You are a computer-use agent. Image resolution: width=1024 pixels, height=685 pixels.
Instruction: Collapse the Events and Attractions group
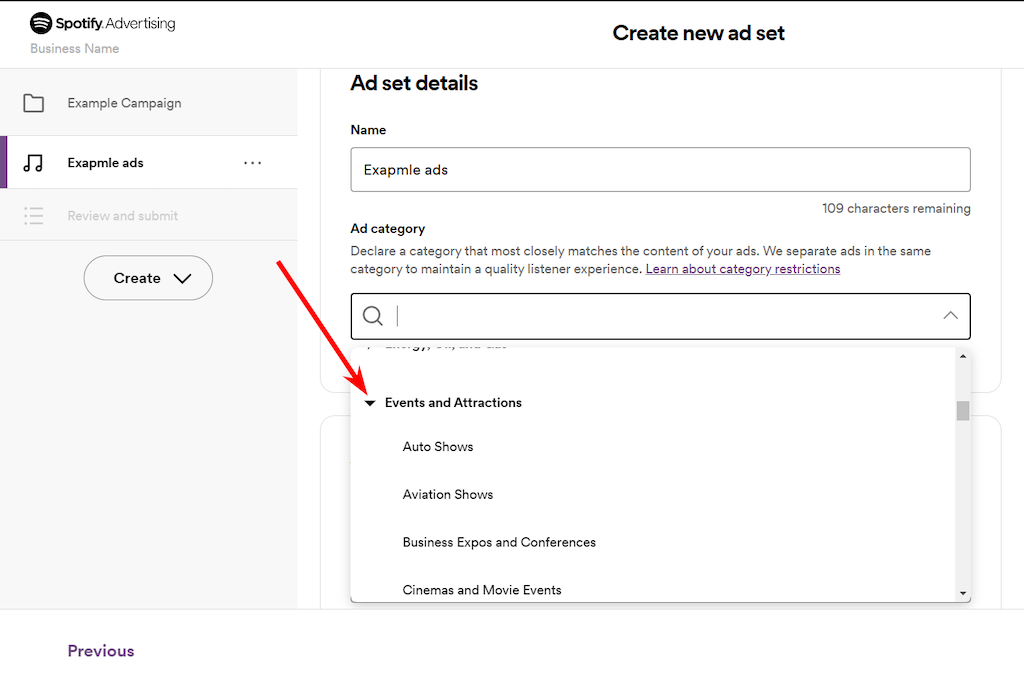click(x=370, y=403)
